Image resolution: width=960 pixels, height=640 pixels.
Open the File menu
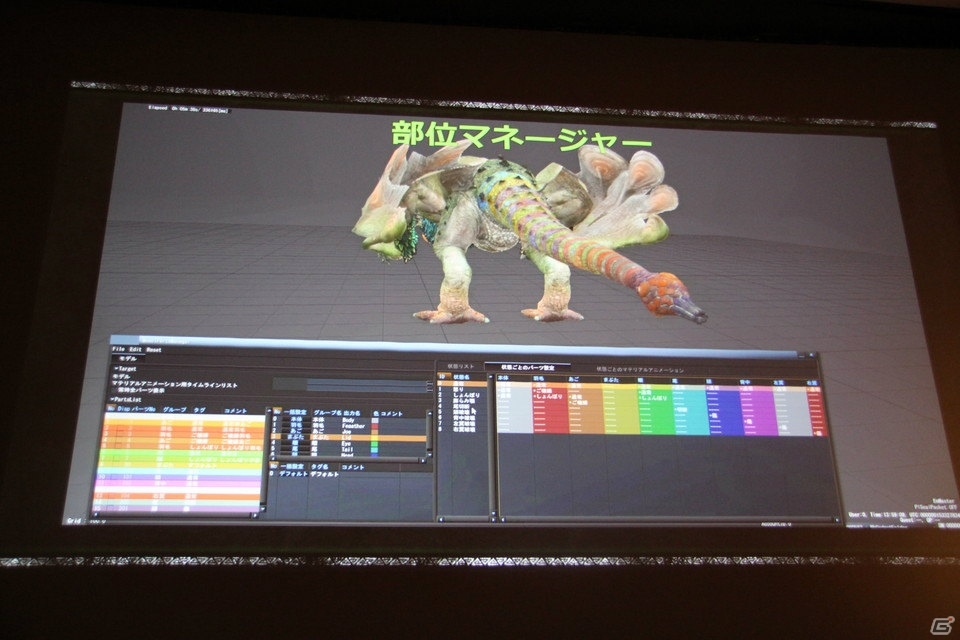point(117,350)
